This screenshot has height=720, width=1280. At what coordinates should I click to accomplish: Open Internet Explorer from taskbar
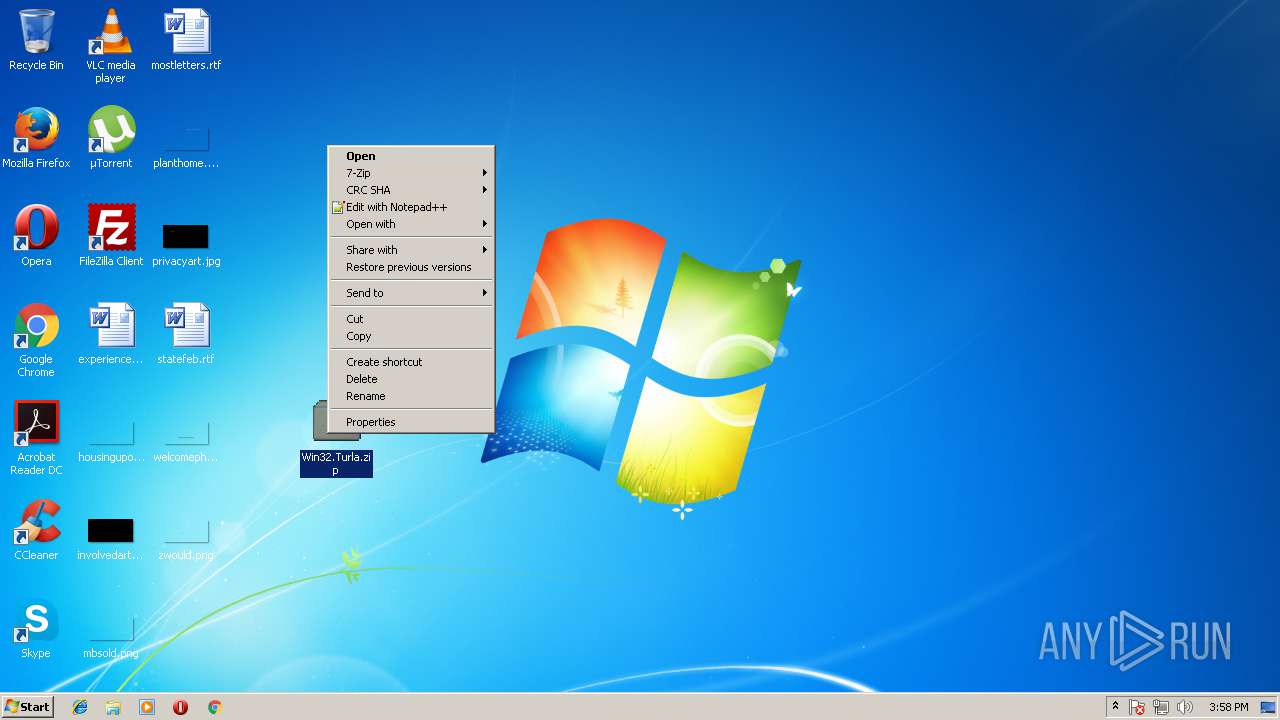point(80,707)
